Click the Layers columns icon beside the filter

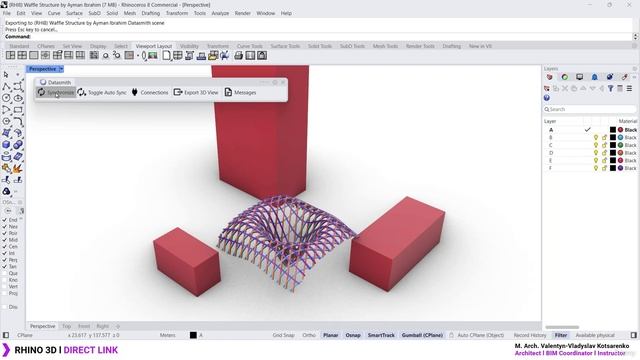(x=620, y=88)
